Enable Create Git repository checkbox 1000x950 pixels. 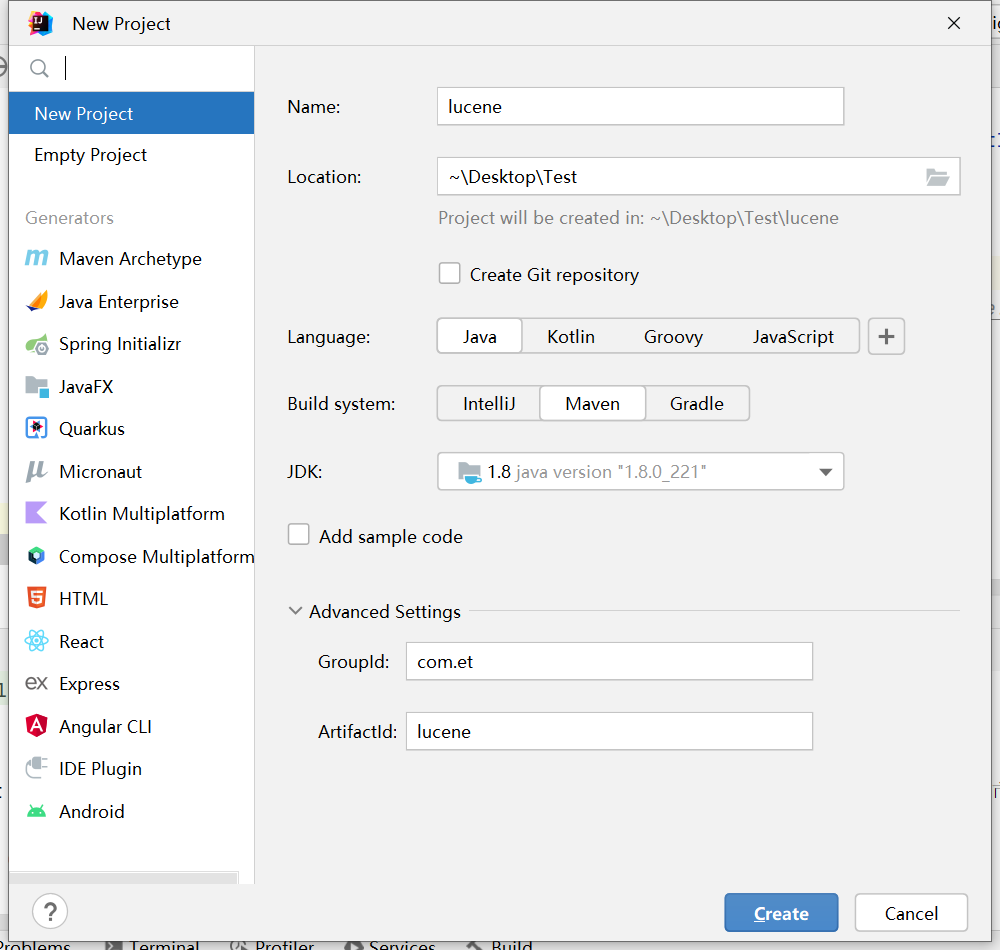(x=450, y=274)
